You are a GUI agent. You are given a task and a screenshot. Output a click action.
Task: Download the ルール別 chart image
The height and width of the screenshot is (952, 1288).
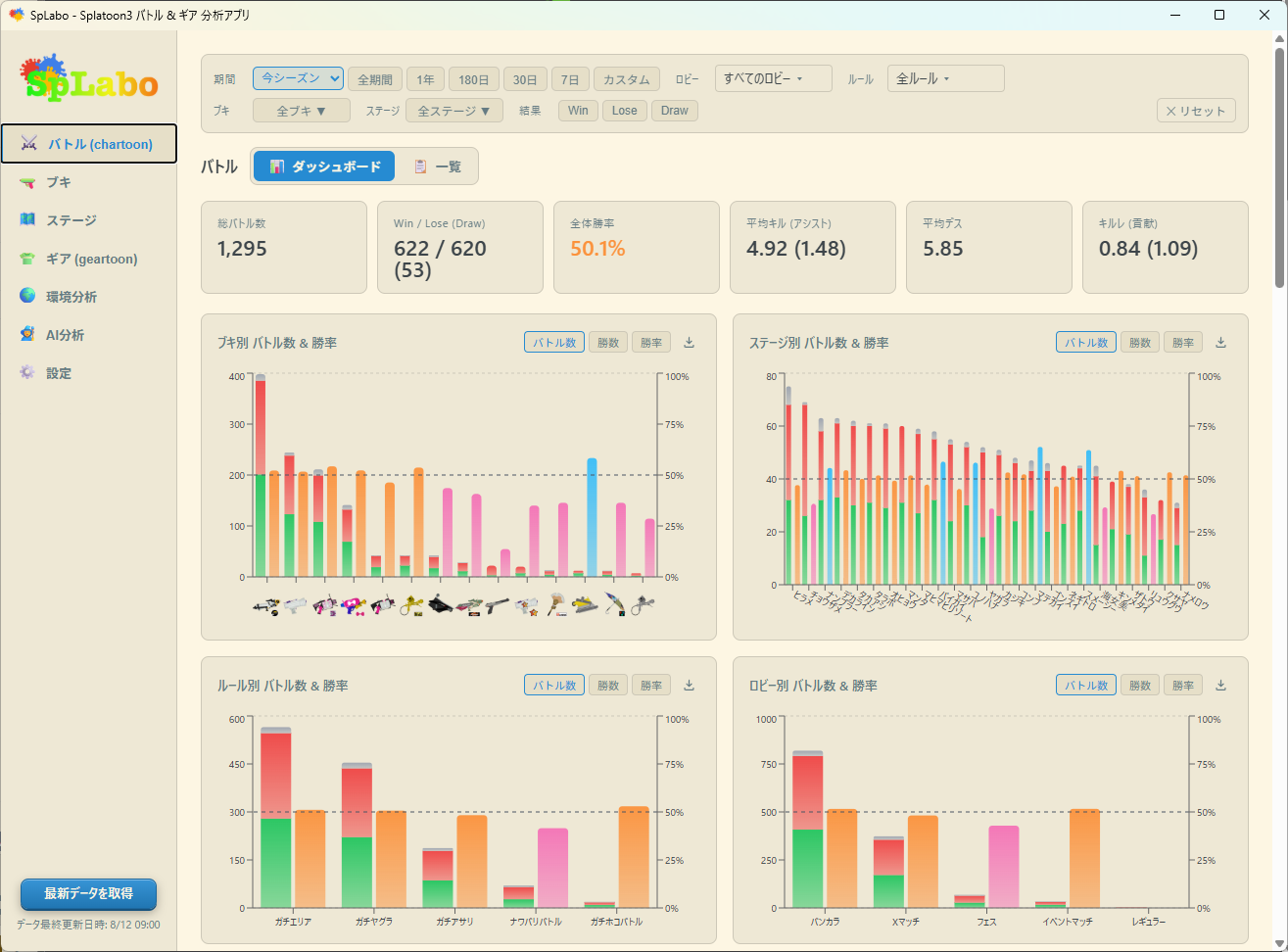click(x=689, y=686)
